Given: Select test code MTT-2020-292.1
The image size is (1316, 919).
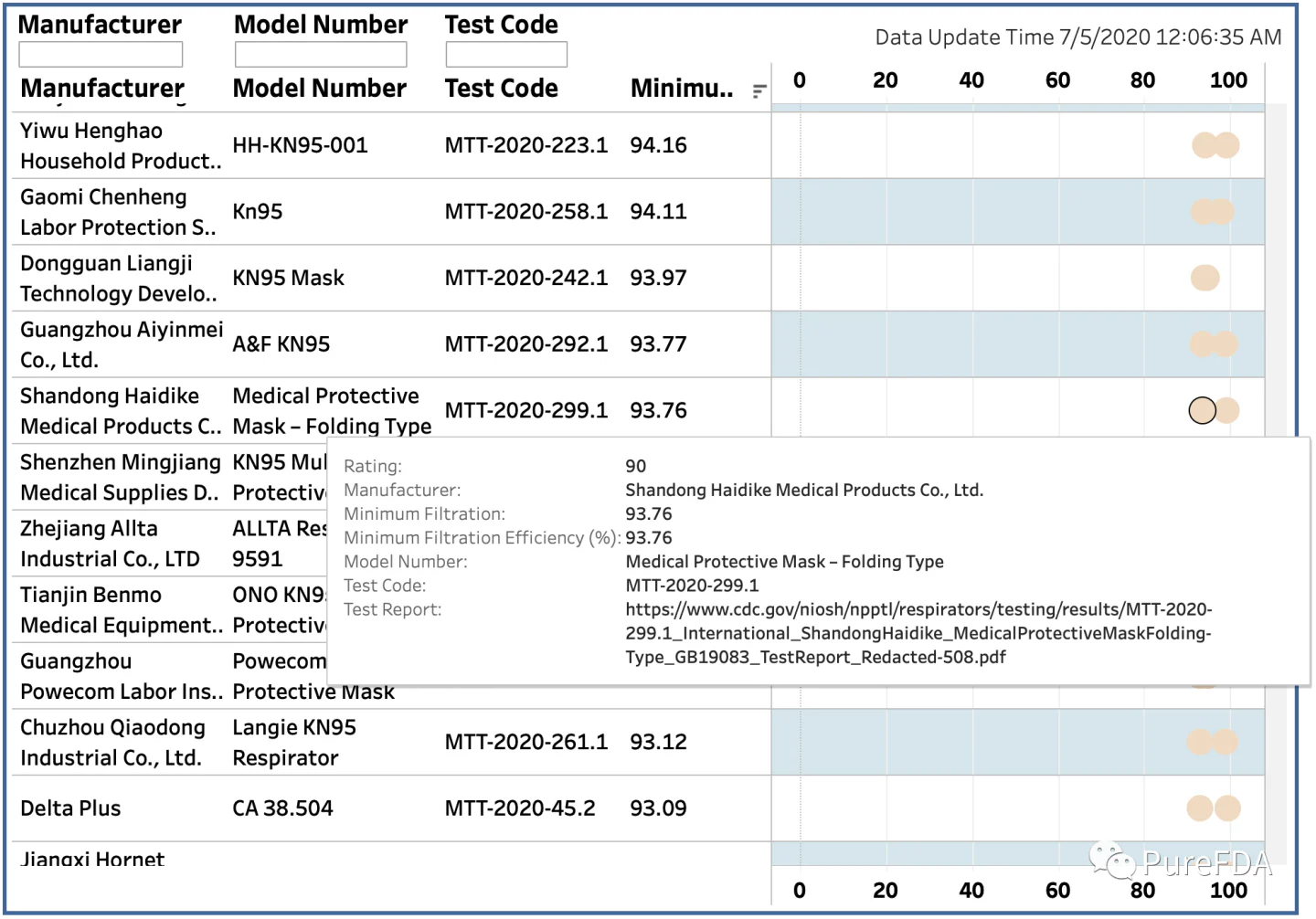Looking at the screenshot, I should (526, 344).
